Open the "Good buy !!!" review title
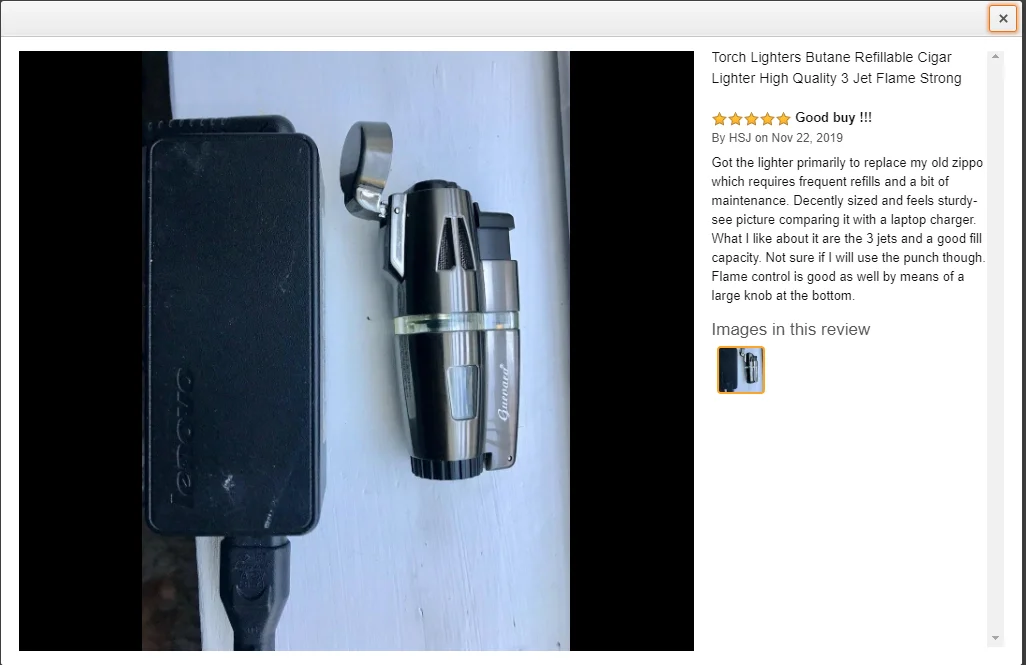 (x=833, y=117)
